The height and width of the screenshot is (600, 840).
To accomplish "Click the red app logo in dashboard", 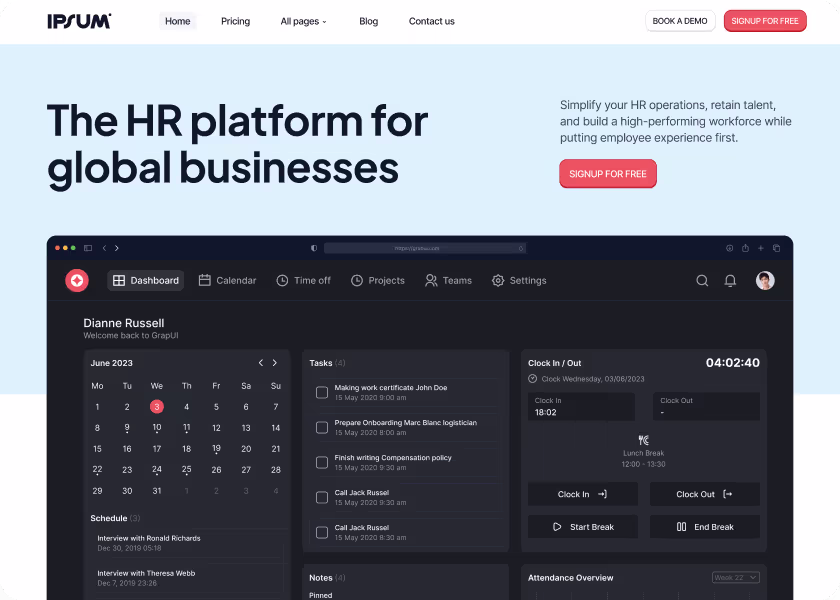I will click(x=77, y=280).
